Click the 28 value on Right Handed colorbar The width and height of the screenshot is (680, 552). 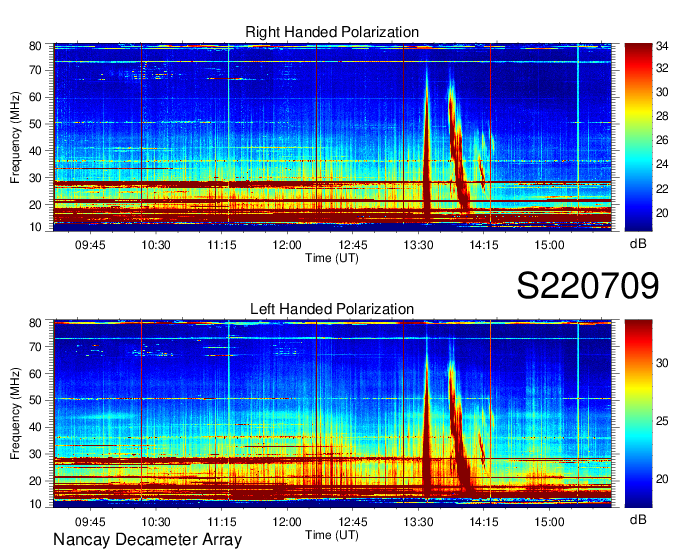[662, 116]
